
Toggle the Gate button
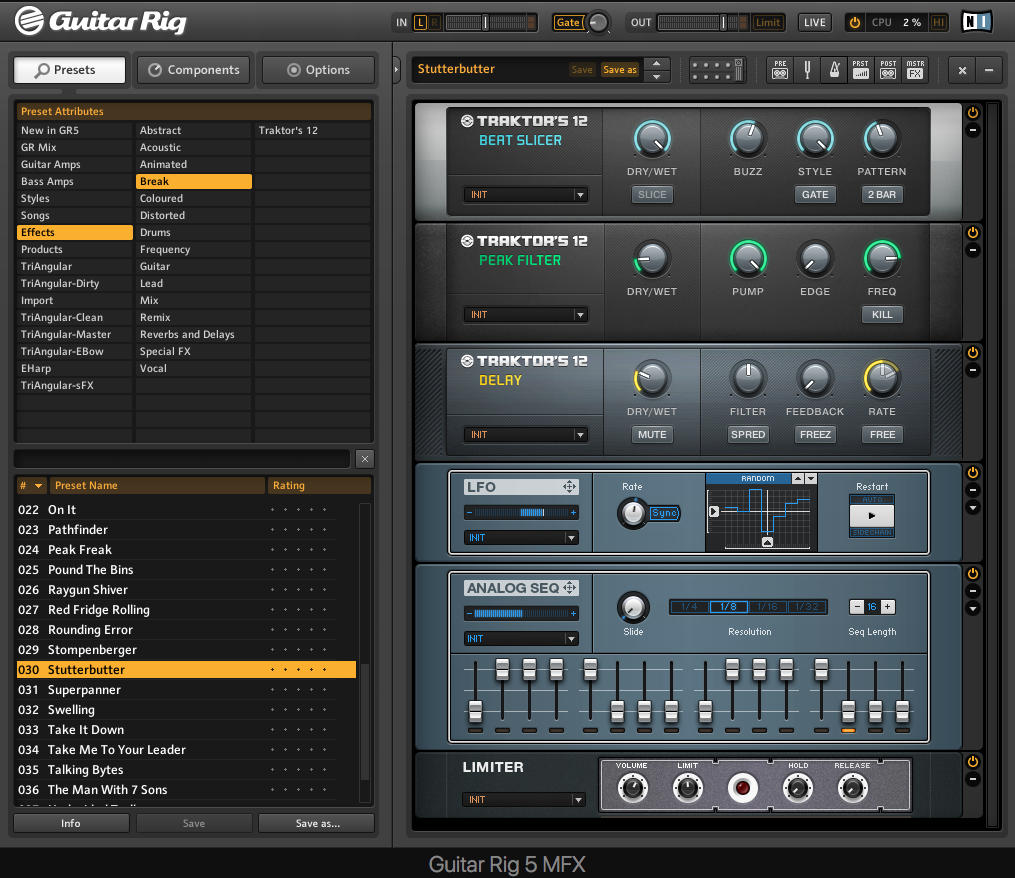click(568, 23)
